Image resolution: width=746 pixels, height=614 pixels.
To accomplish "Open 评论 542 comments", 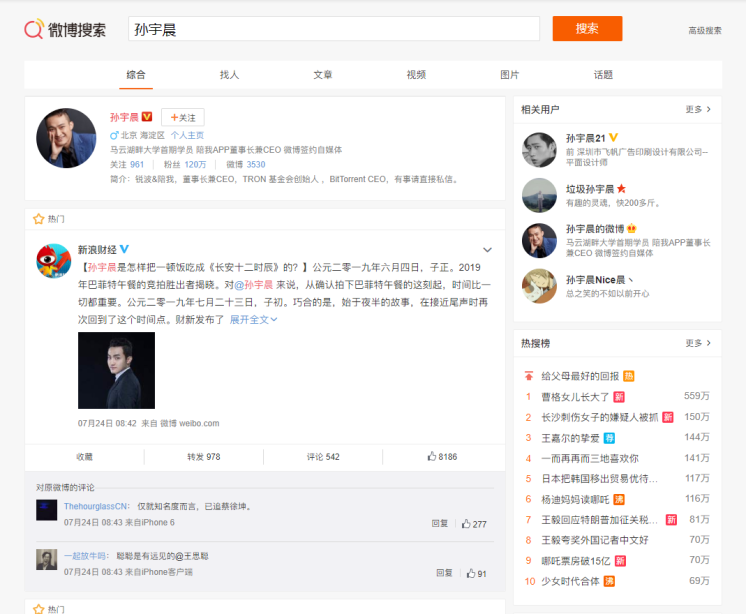I will point(323,457).
